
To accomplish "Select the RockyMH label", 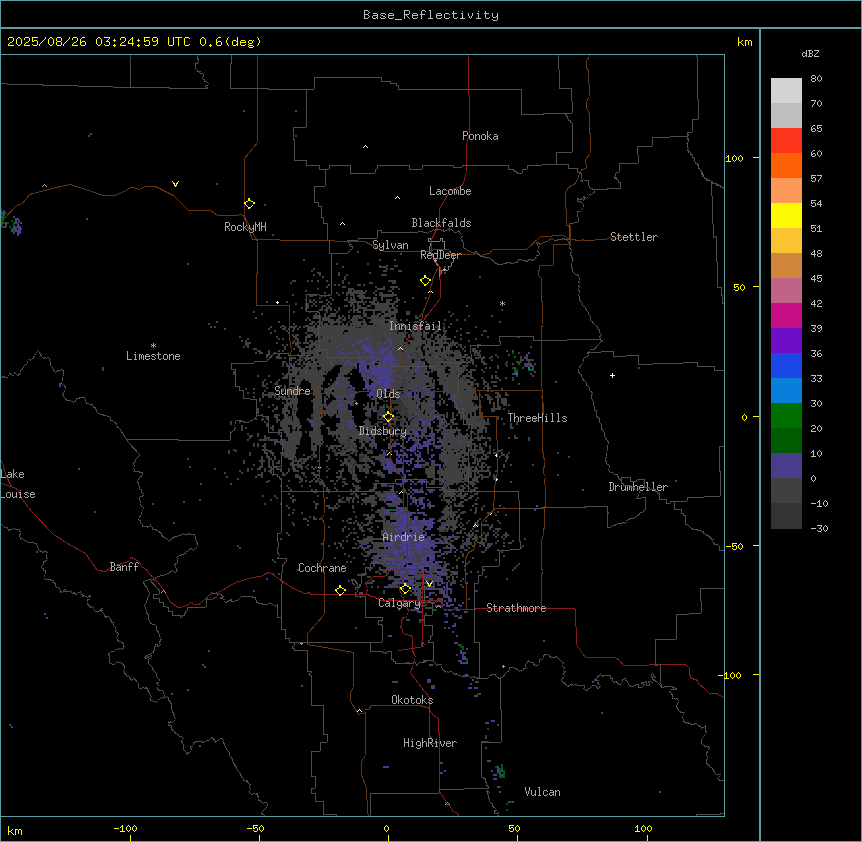I will tap(245, 227).
